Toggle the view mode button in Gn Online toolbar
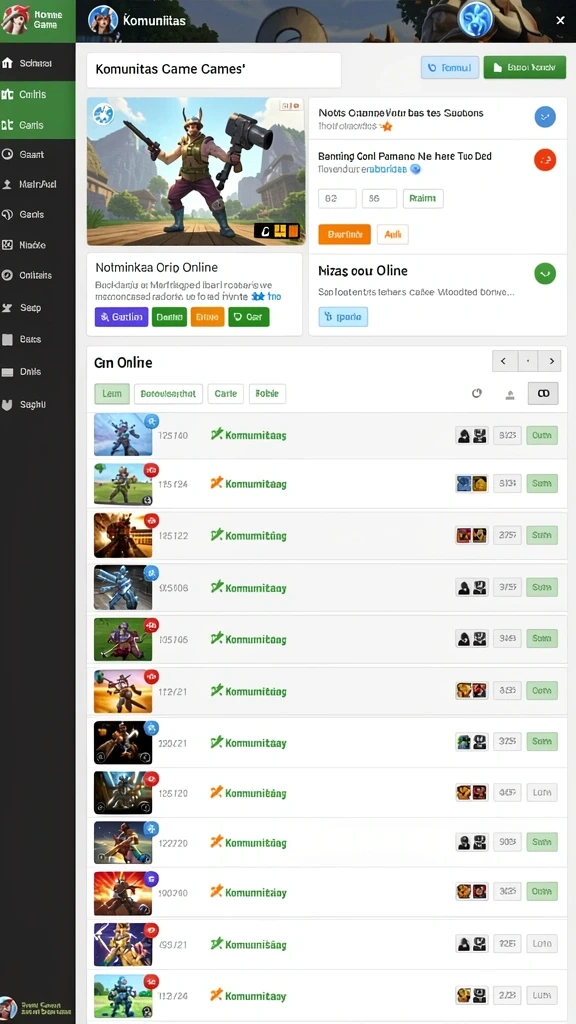The width and height of the screenshot is (576, 1024). (543, 393)
